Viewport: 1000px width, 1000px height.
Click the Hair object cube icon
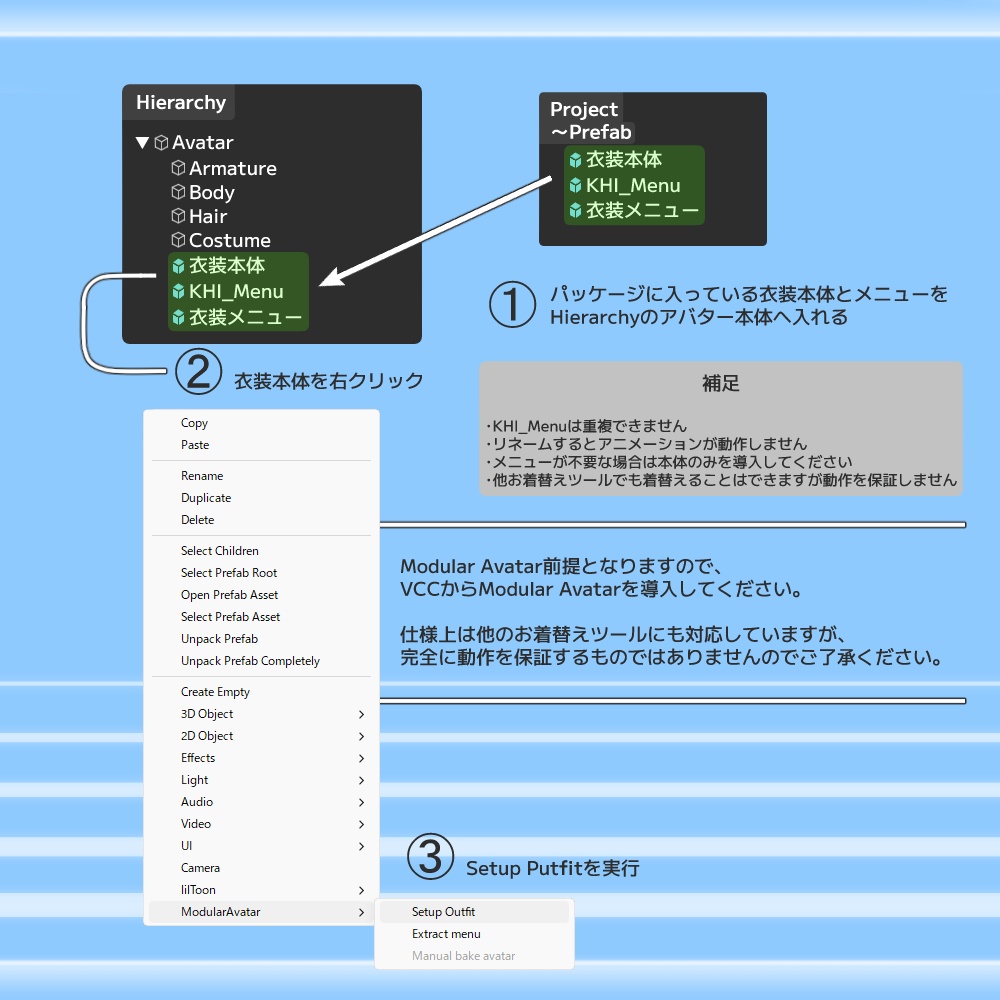[x=179, y=216]
